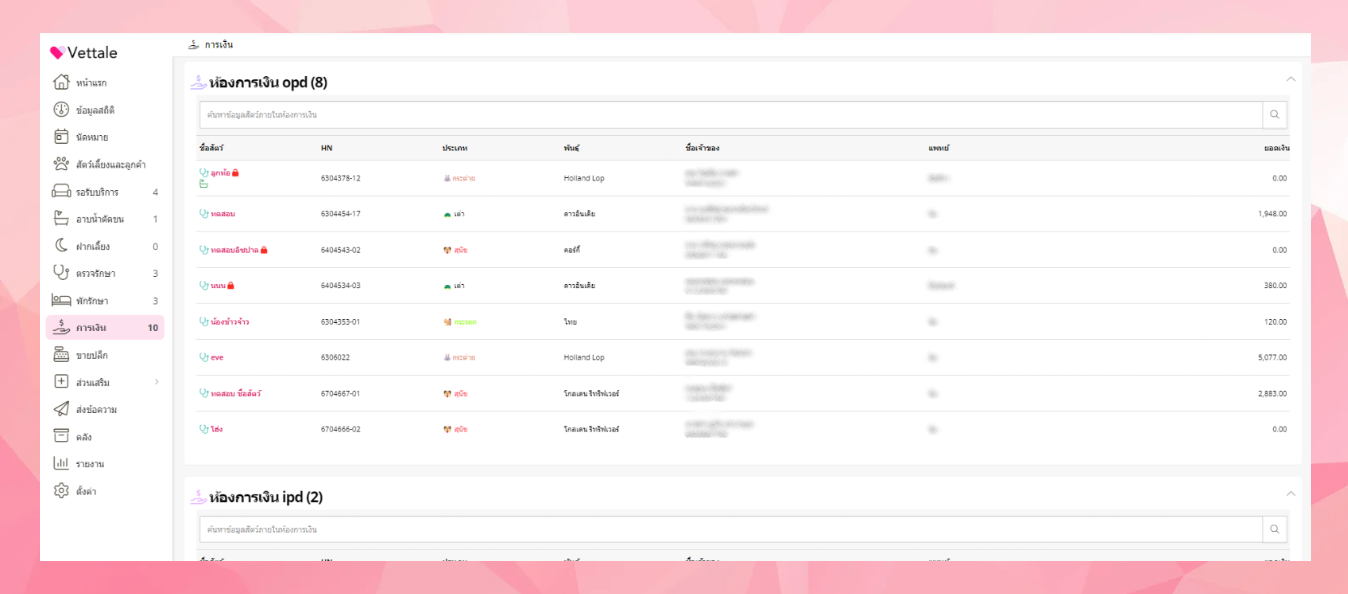Image resolution: width=1348 pixels, height=594 pixels.
Task: Click hand-with-money icon in การเงิน breadcrumb
Action: (x=194, y=45)
